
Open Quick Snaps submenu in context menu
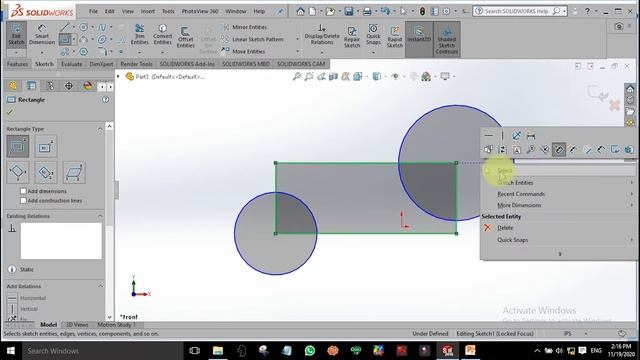(x=558, y=240)
